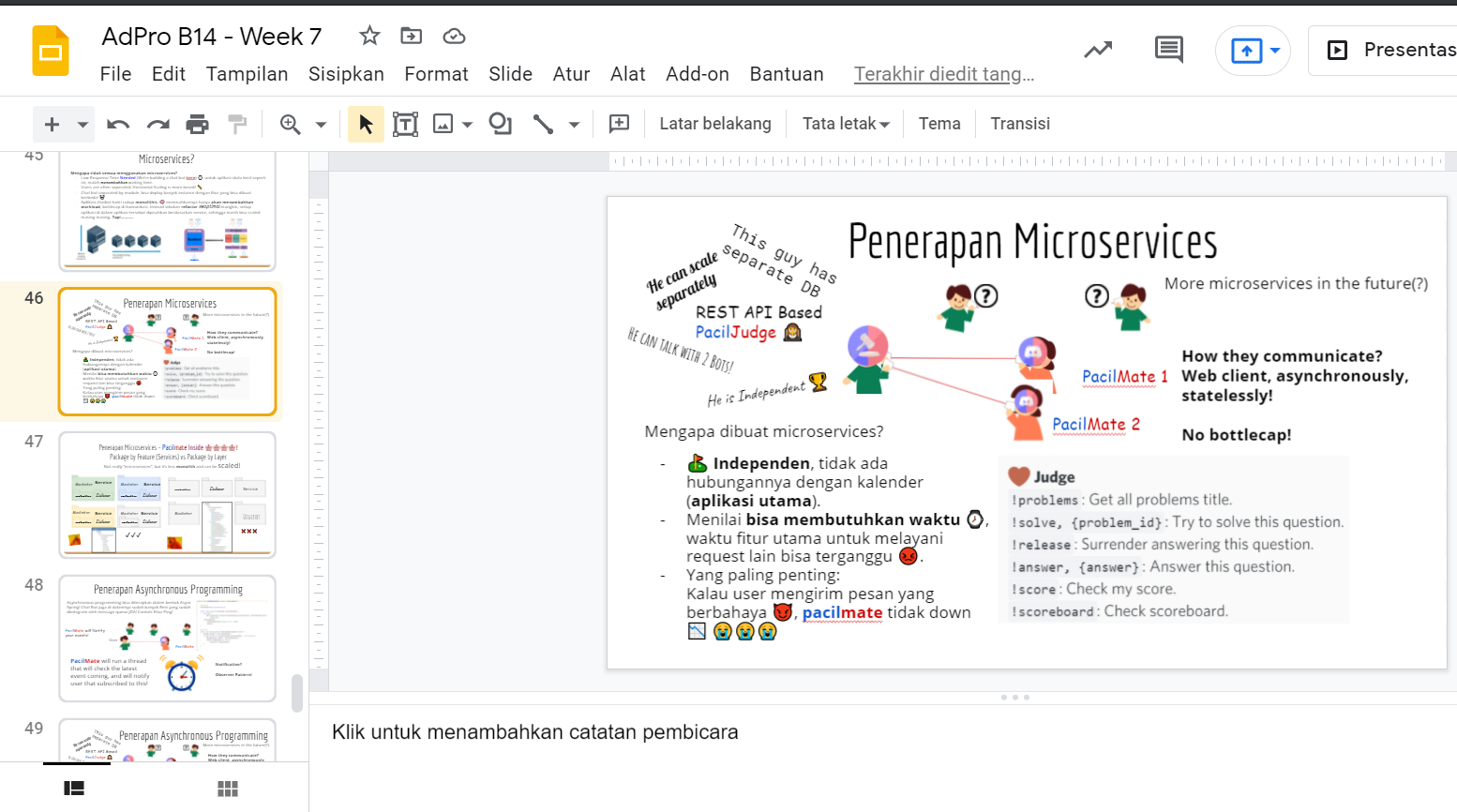Select the Shape tool icon
This screenshot has width=1457, height=812.
click(x=500, y=124)
